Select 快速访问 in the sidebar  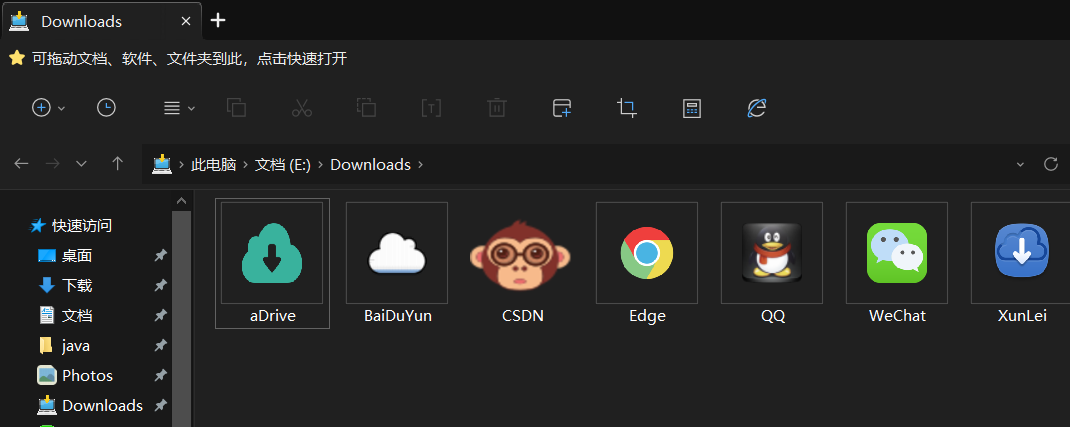click(x=82, y=225)
